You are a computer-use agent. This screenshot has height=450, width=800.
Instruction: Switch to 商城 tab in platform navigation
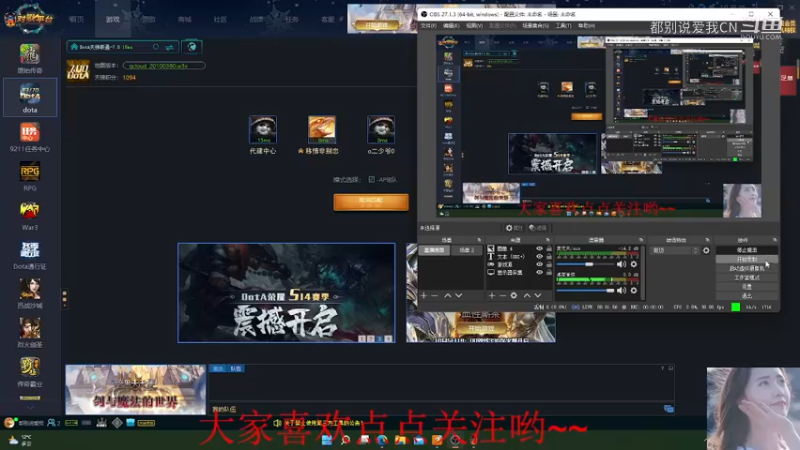[185, 19]
